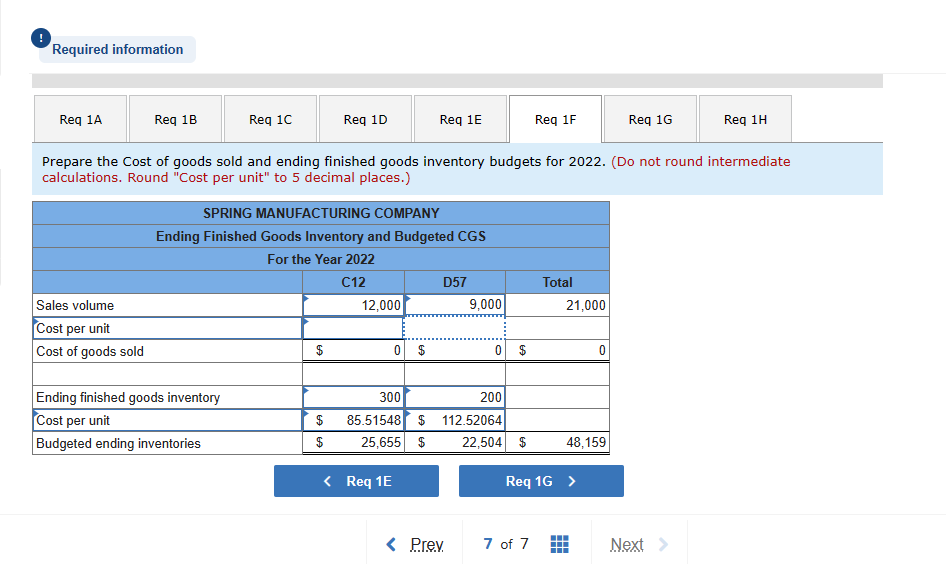The width and height of the screenshot is (946, 572).
Task: Open the question grid navigator icon
Action: (559, 544)
